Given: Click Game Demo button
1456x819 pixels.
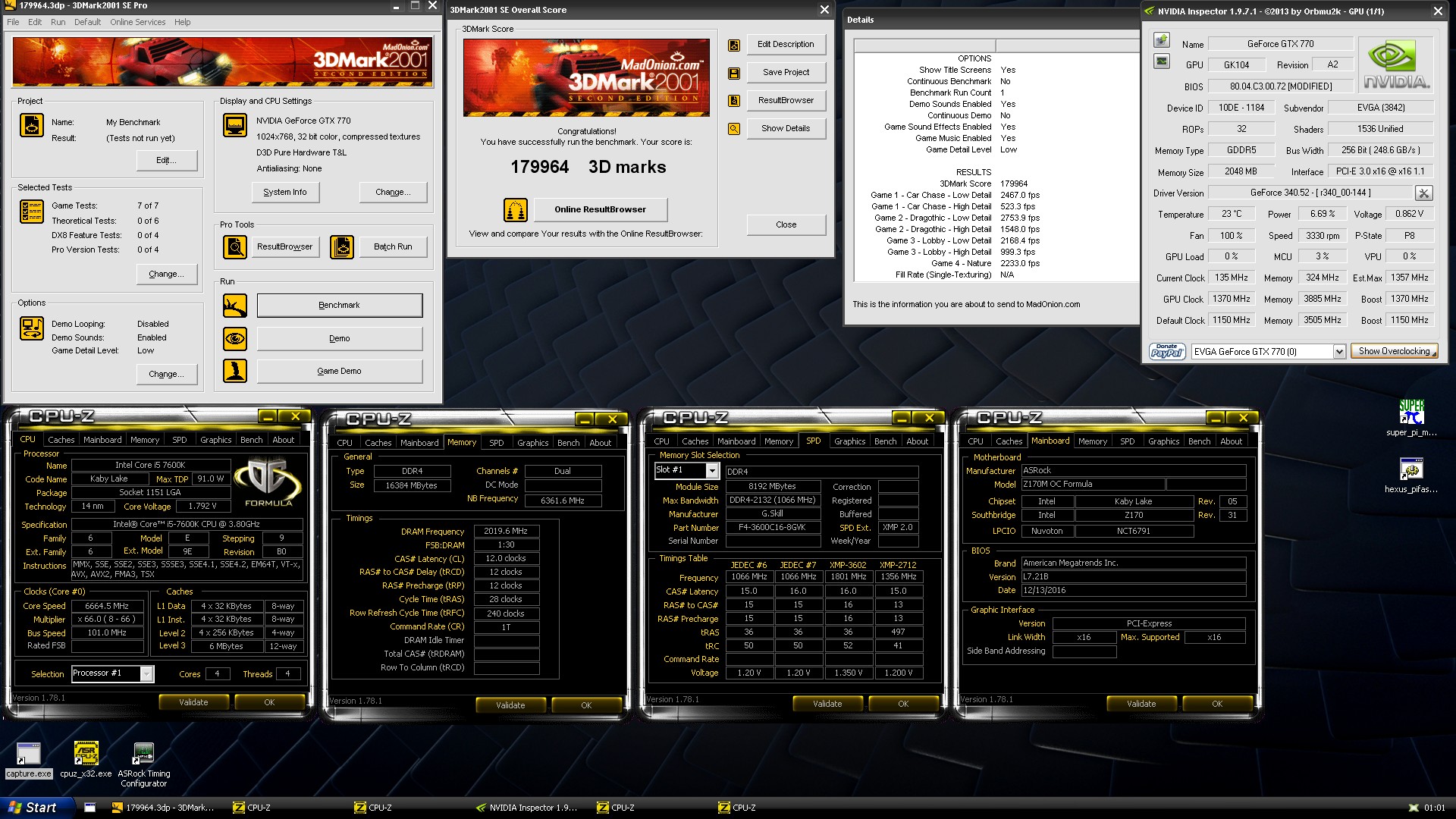Looking at the screenshot, I should 340,372.
